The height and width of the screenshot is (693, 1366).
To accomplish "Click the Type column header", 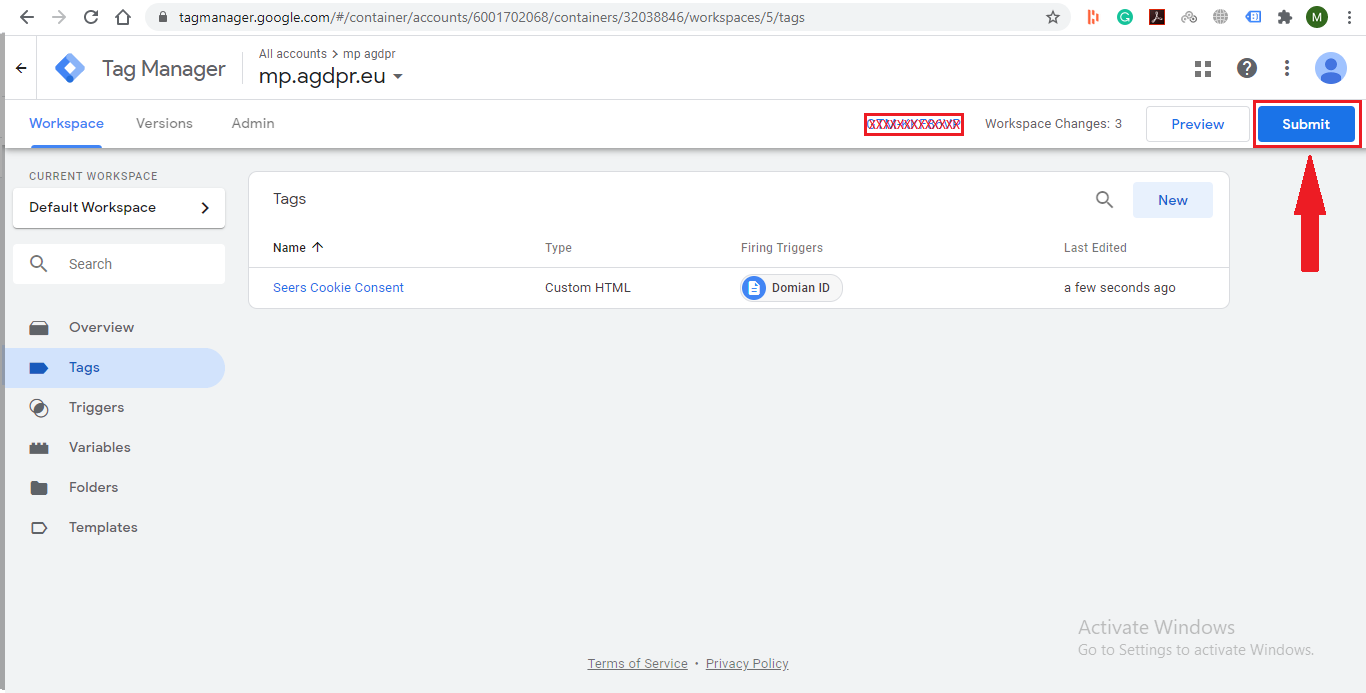I will tap(558, 247).
